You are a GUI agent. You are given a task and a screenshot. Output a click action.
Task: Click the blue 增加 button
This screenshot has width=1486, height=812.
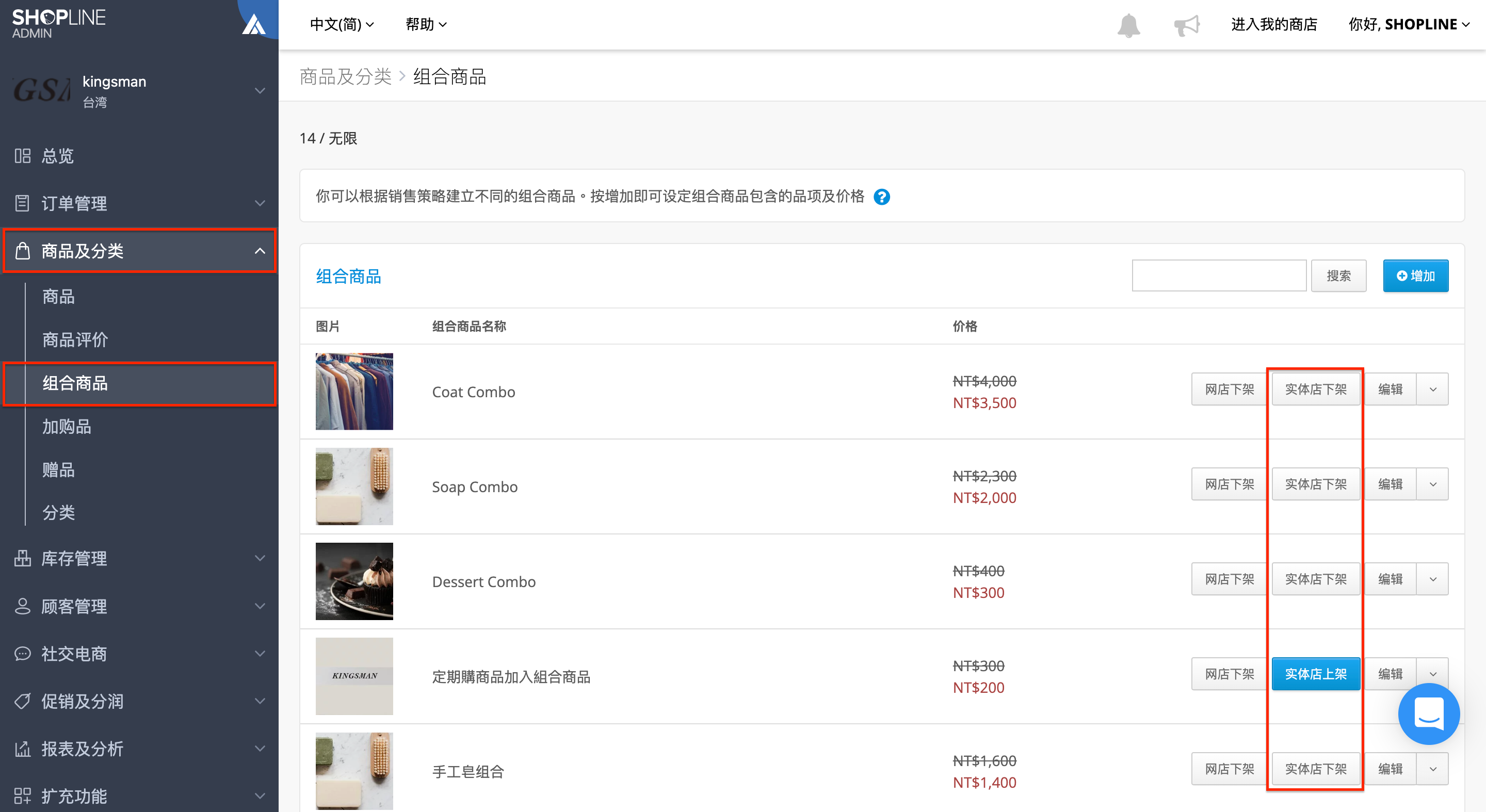click(x=1416, y=275)
